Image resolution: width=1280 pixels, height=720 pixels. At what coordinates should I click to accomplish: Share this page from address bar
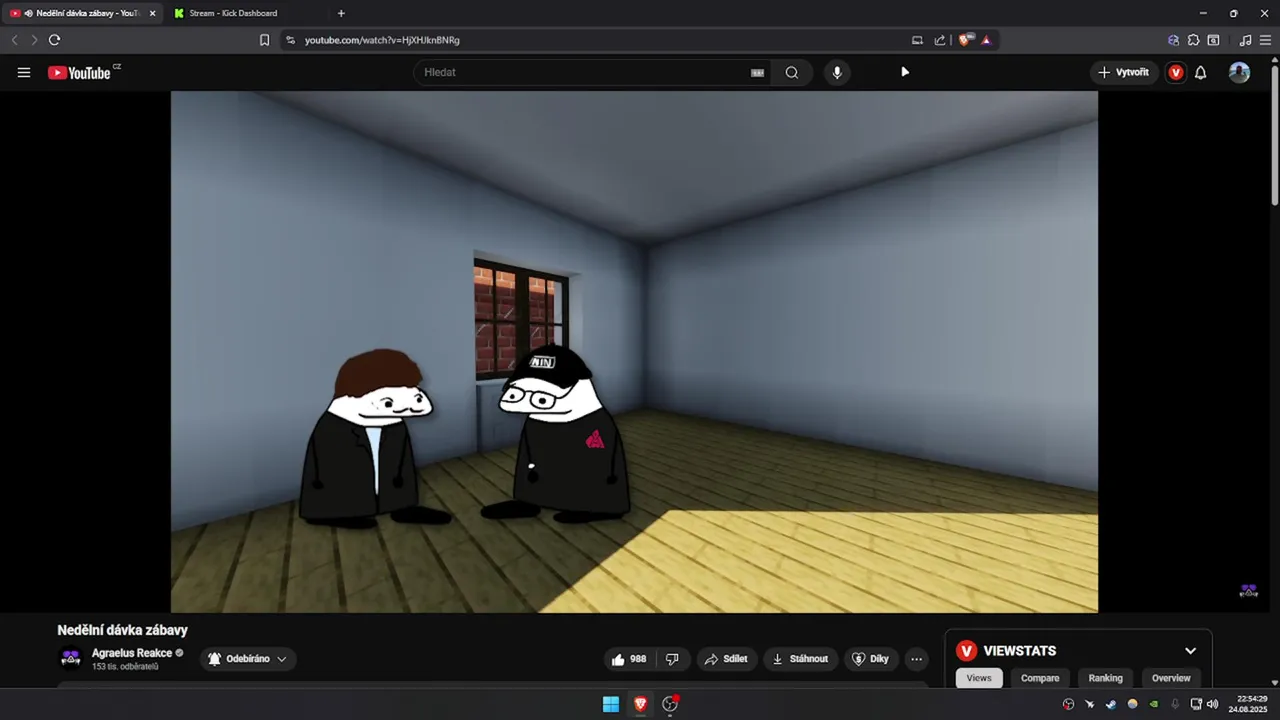click(x=940, y=40)
